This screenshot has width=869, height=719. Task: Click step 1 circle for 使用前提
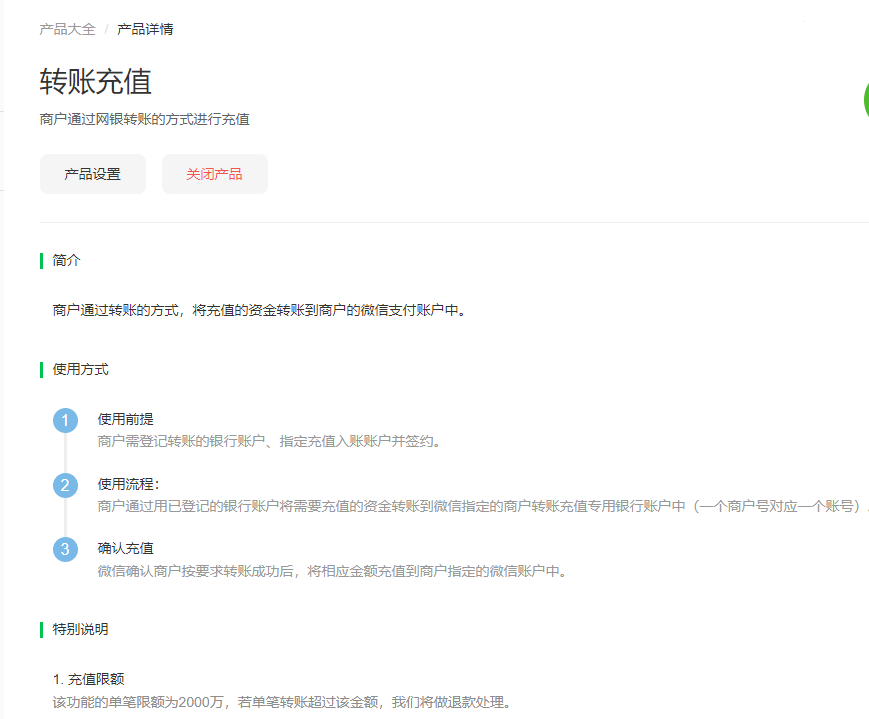tap(65, 420)
